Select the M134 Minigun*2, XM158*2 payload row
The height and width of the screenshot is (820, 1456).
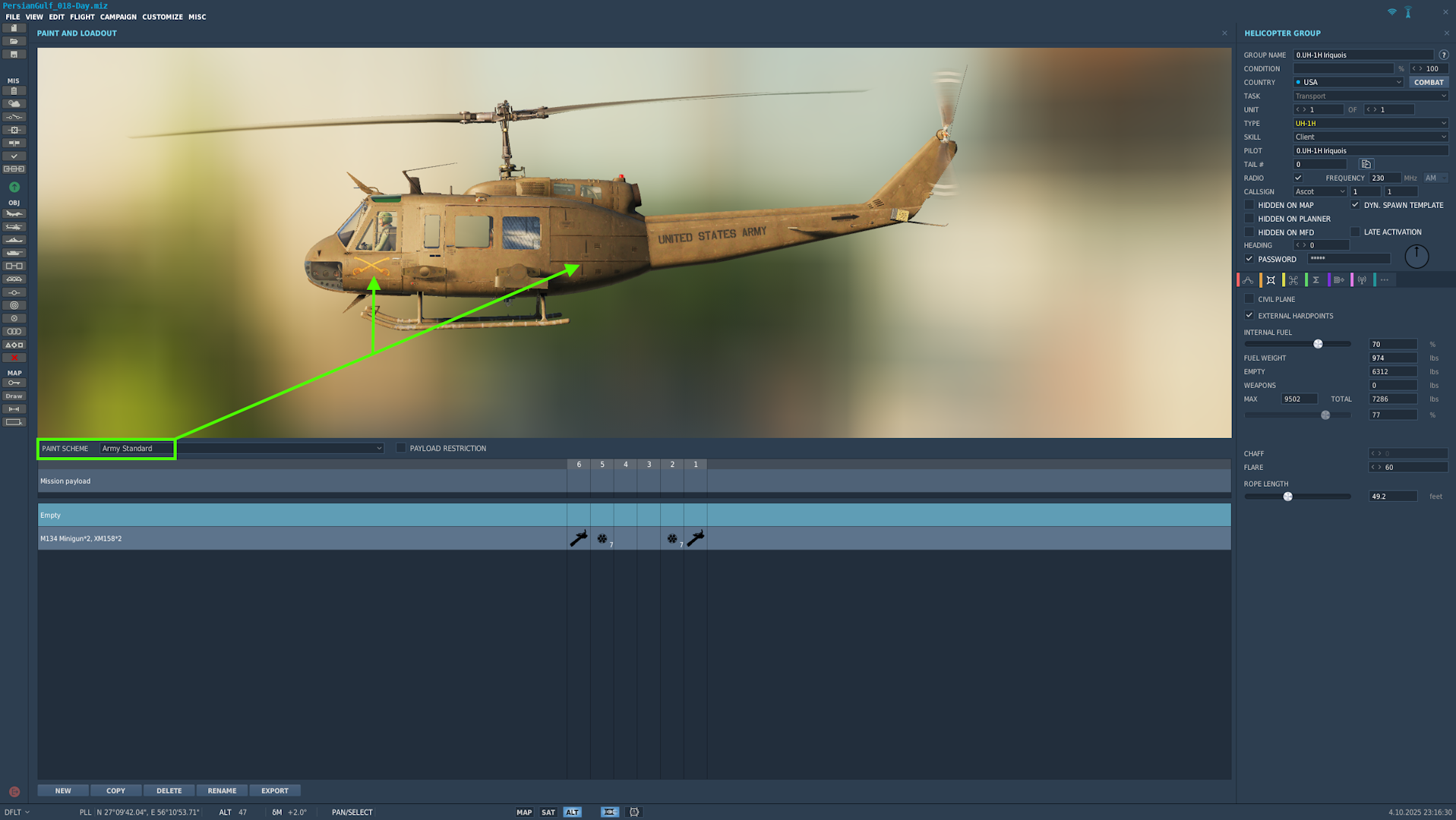coord(634,538)
